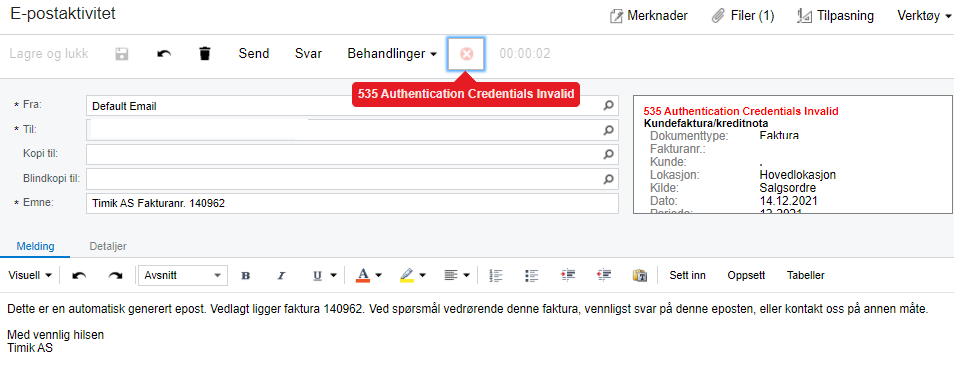Open Filer (1) attachments
954x388 pixels.
click(x=743, y=16)
